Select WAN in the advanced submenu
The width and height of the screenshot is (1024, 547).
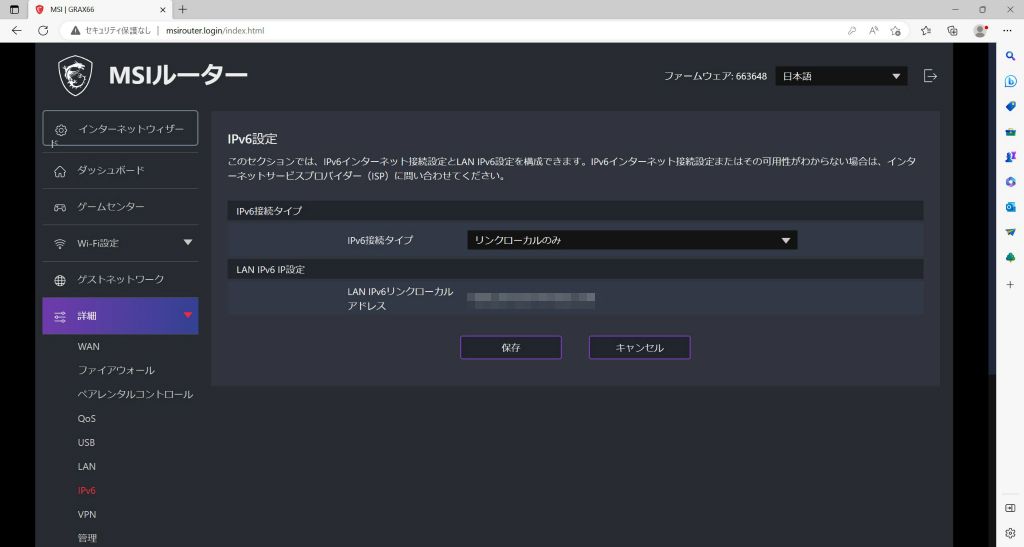click(89, 347)
